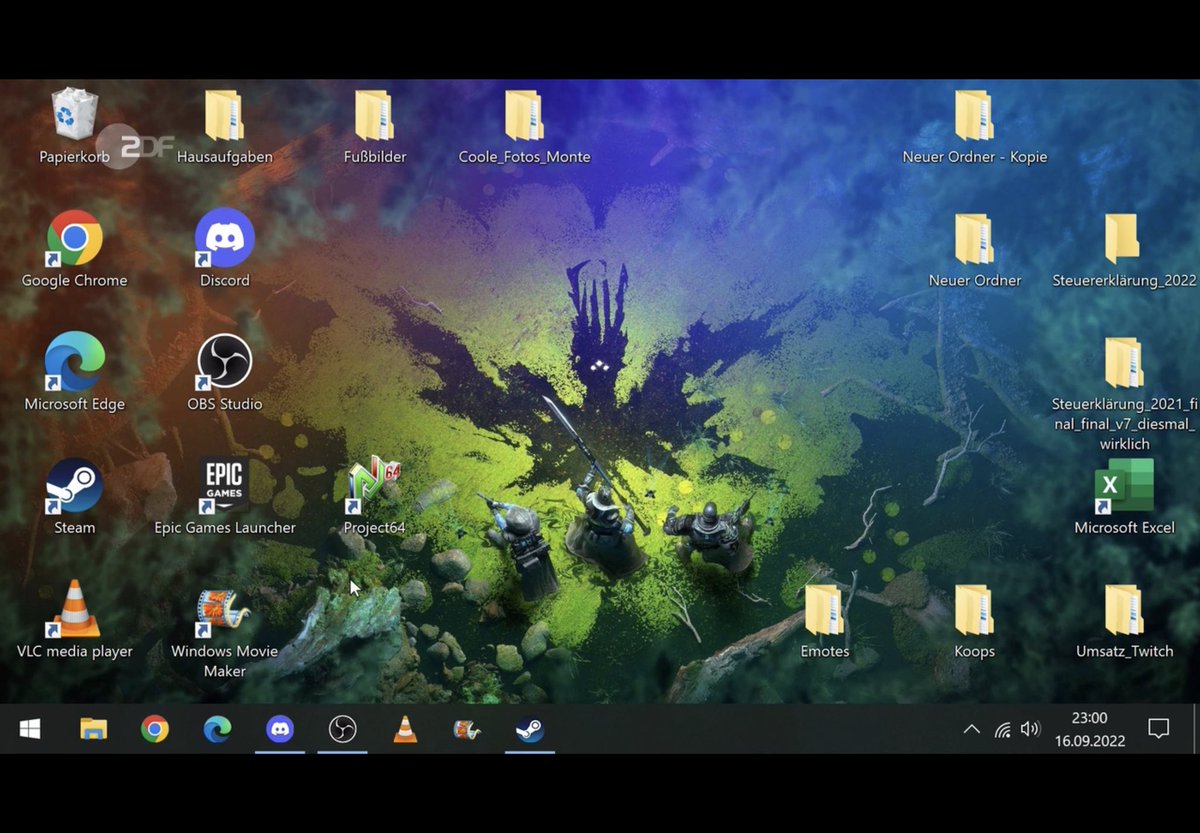Switch to Discord in the taskbar
1200x833 pixels.
[x=280, y=730]
